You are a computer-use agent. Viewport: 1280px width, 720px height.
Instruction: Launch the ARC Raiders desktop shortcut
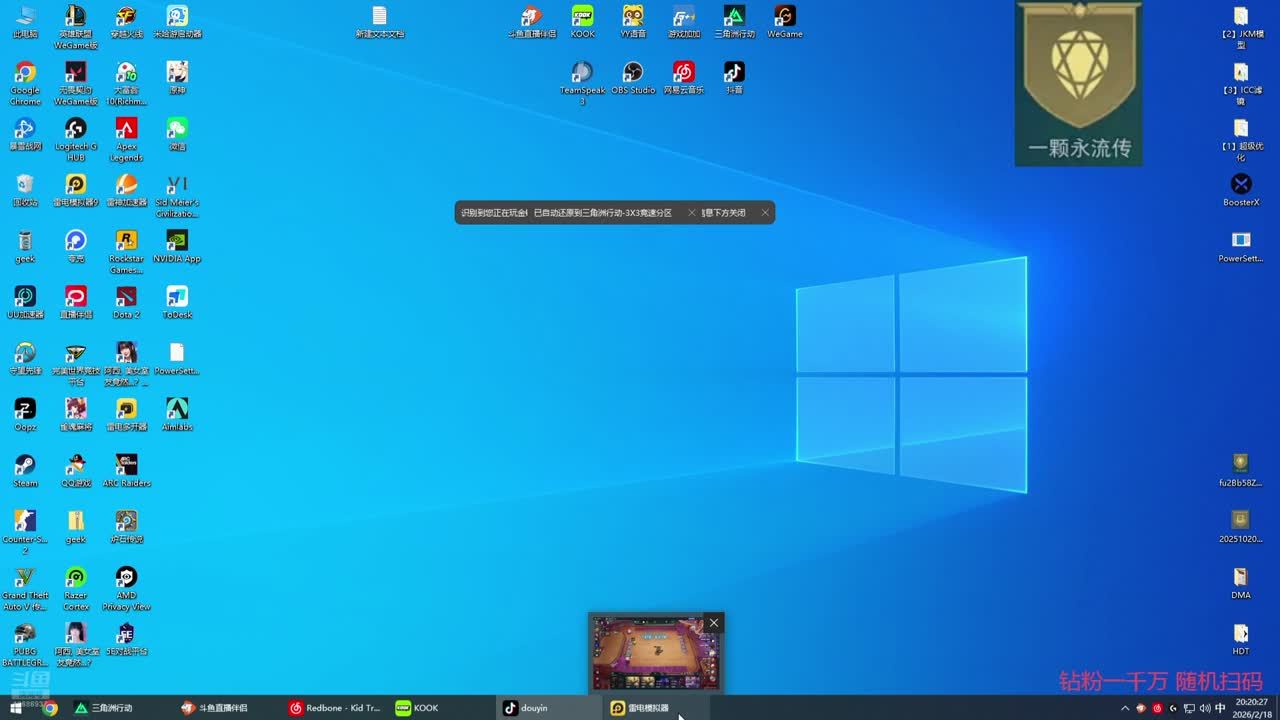(126, 466)
